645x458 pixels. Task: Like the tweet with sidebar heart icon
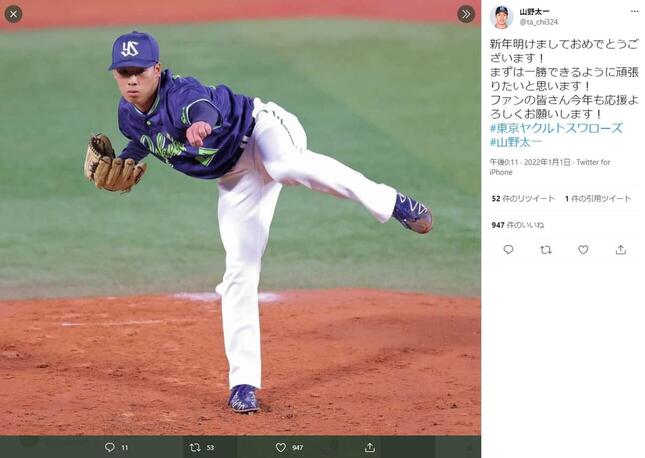pyautogui.click(x=583, y=249)
